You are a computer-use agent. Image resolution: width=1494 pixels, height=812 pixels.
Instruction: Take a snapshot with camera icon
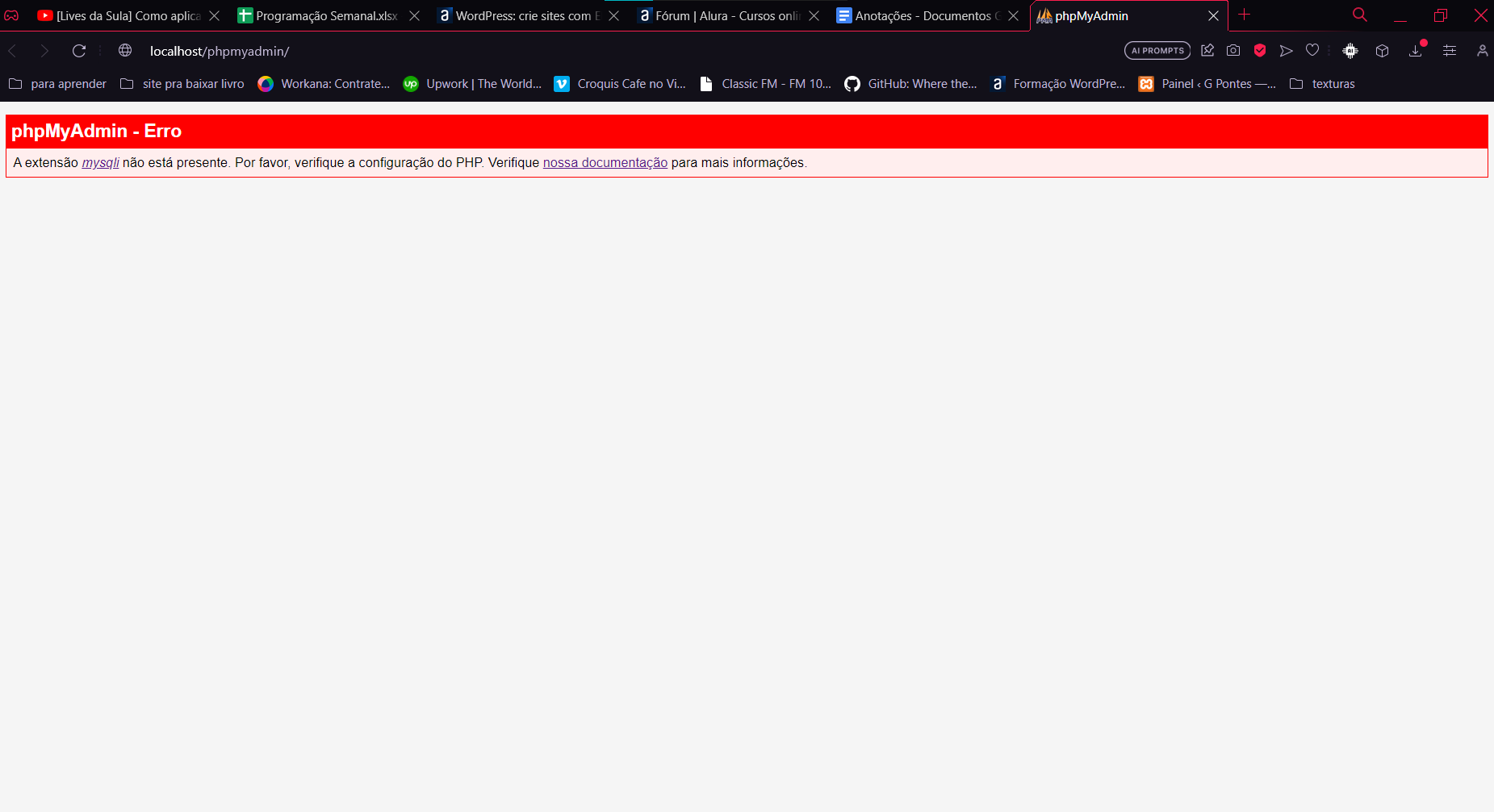1233,51
